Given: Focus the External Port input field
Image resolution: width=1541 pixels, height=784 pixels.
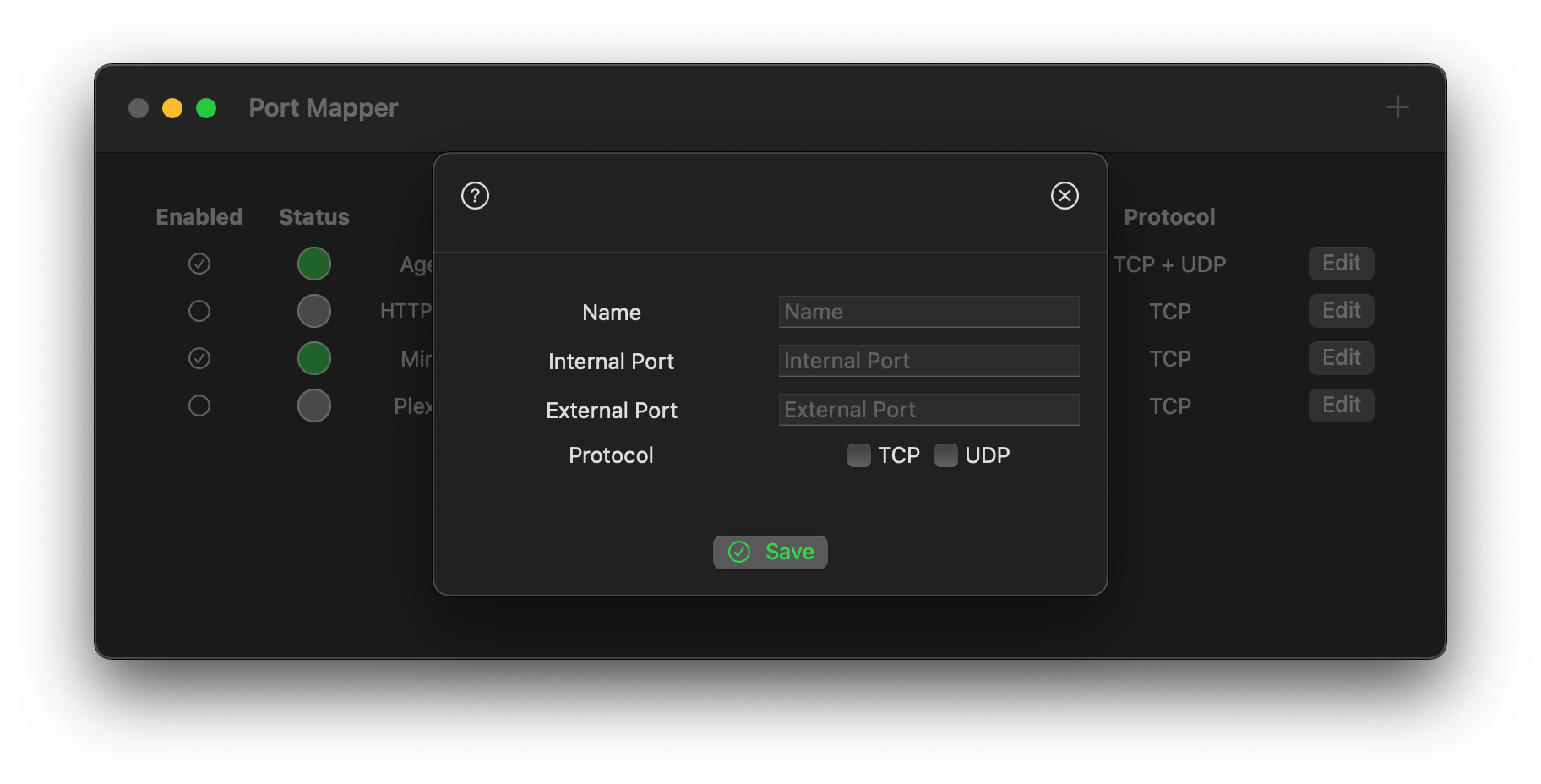Looking at the screenshot, I should (928, 410).
